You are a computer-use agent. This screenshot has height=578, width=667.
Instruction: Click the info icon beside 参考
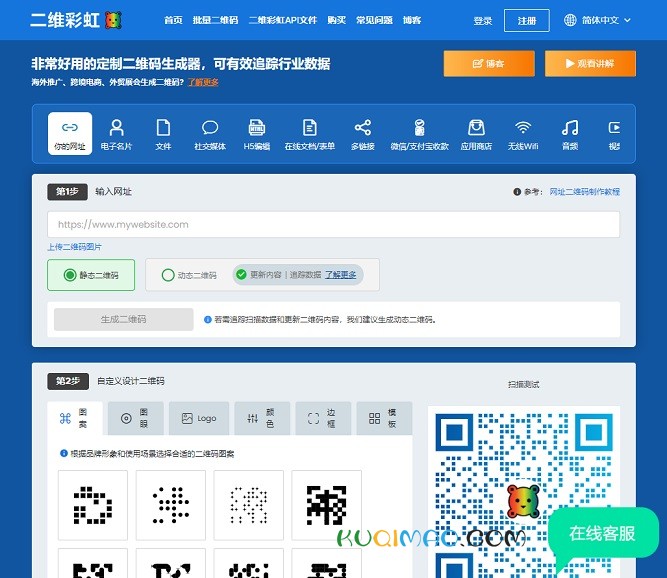click(517, 192)
